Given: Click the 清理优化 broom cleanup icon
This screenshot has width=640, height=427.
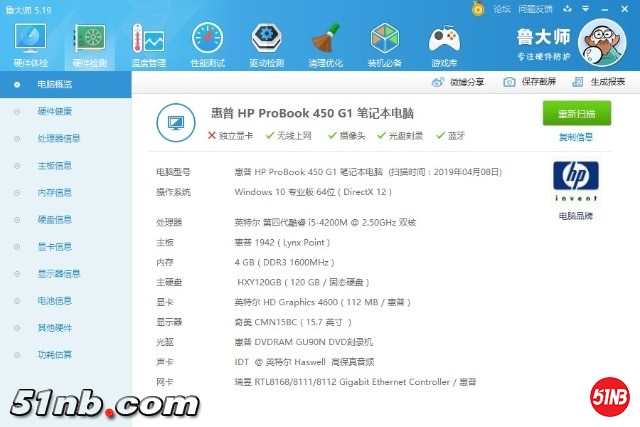Looking at the screenshot, I should (x=324, y=42).
